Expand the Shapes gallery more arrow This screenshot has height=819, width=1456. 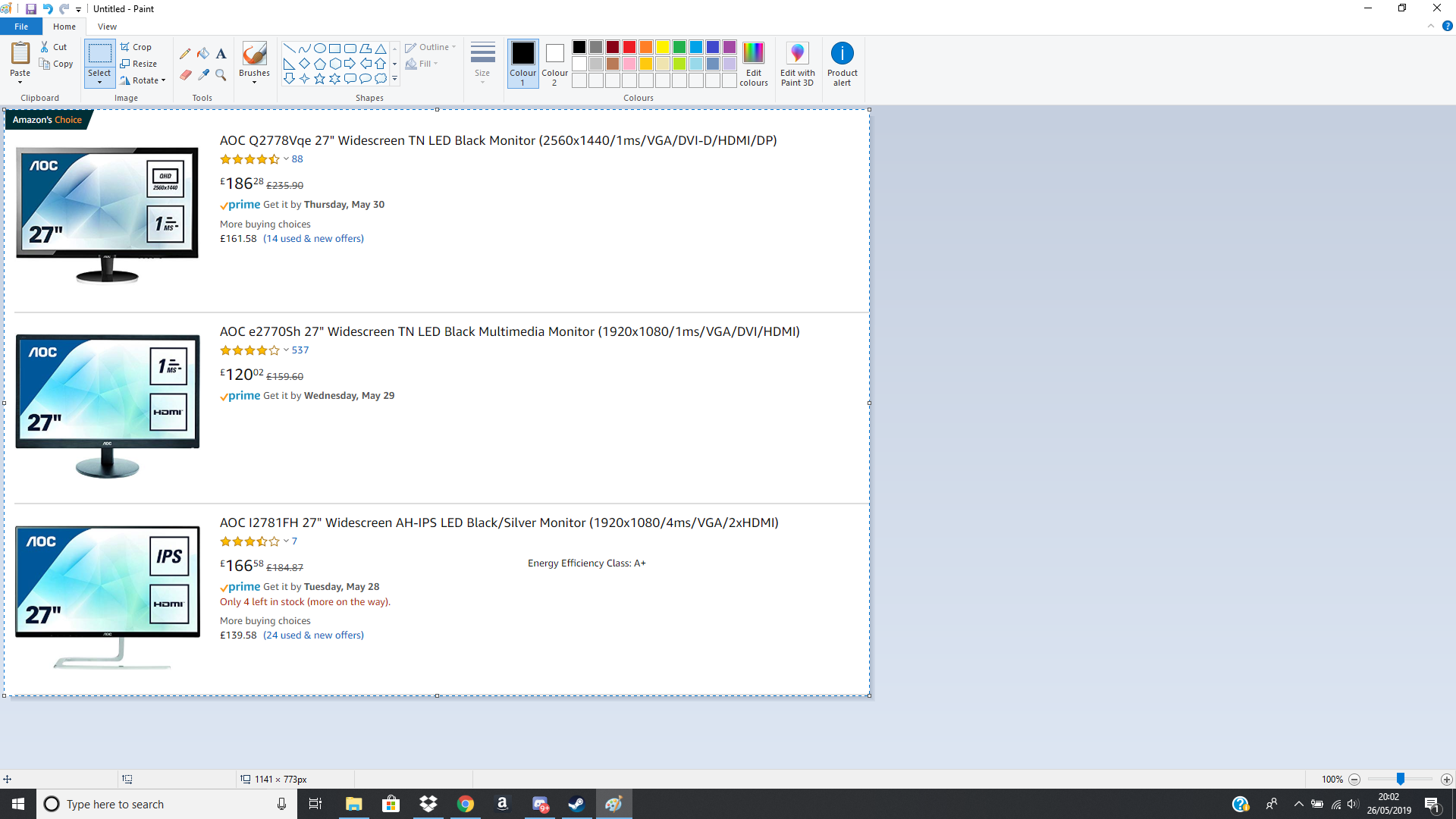pos(394,79)
